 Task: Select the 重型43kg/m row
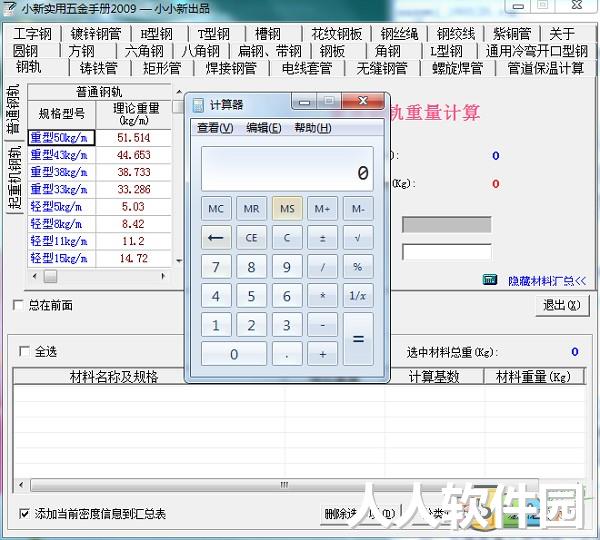pyautogui.click(x=99, y=155)
